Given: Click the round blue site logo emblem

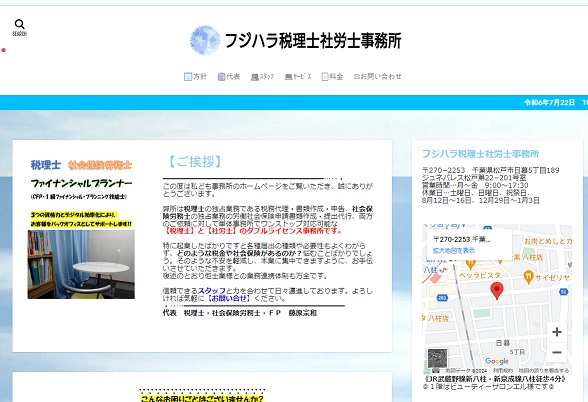Looking at the screenshot, I should coord(205,40).
